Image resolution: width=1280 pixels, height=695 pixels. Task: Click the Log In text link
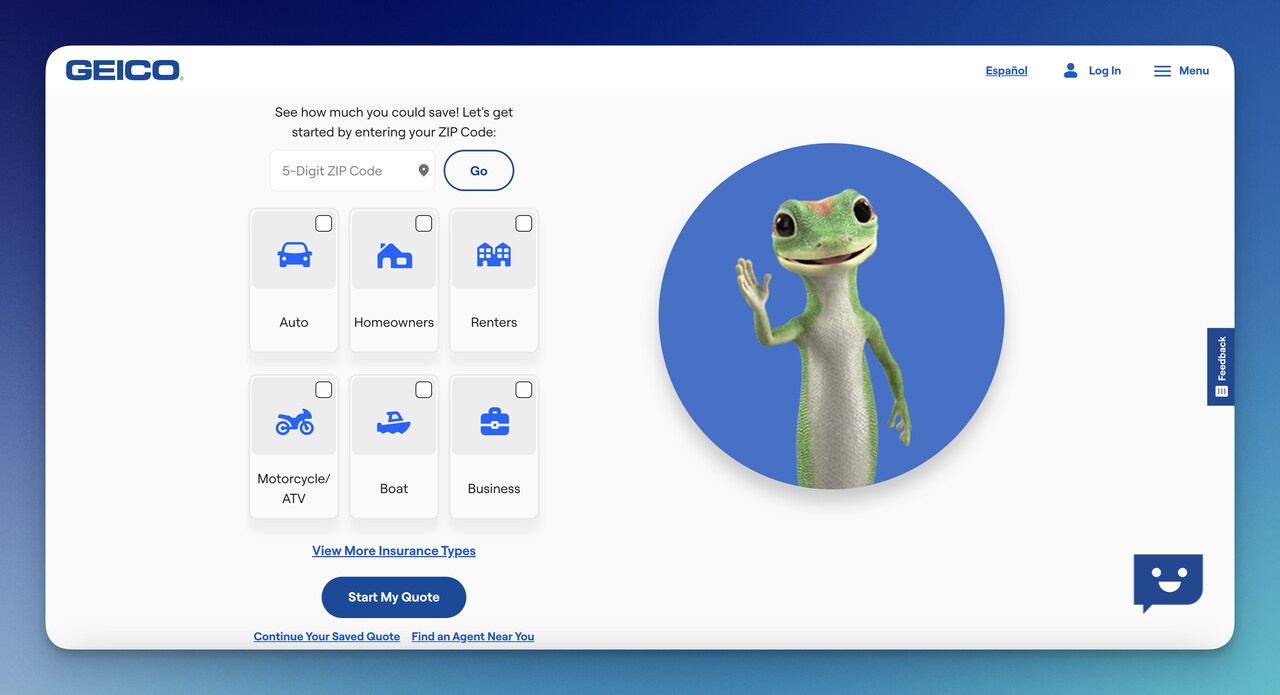point(1104,71)
